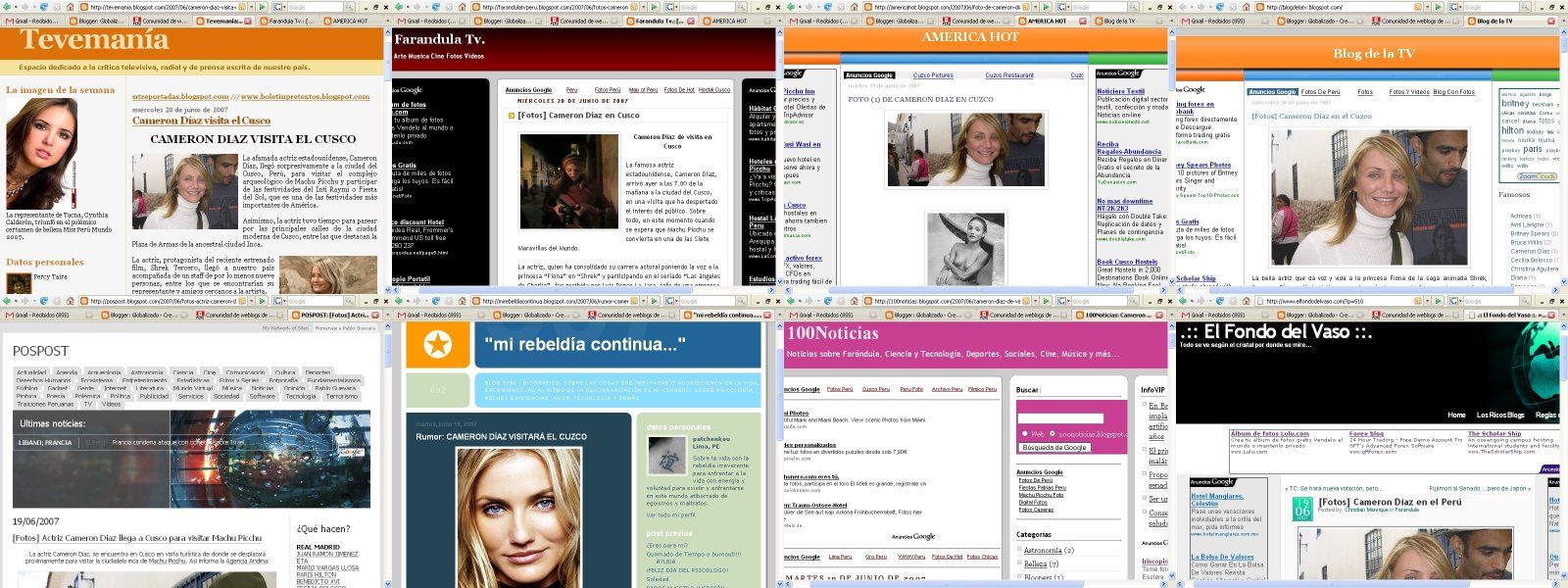Reload the mi rebeldía continua page
Screen dimensions: 1568x588
click(436, 301)
